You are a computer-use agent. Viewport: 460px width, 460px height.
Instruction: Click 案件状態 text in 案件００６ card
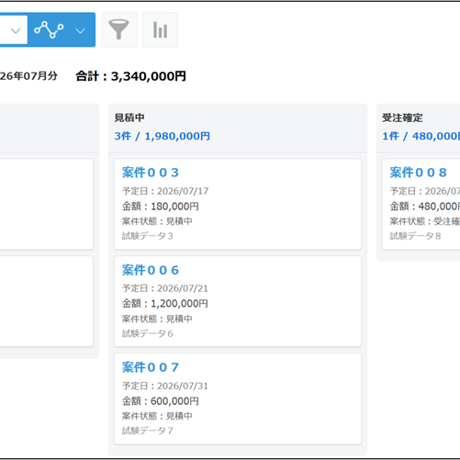tap(157, 319)
